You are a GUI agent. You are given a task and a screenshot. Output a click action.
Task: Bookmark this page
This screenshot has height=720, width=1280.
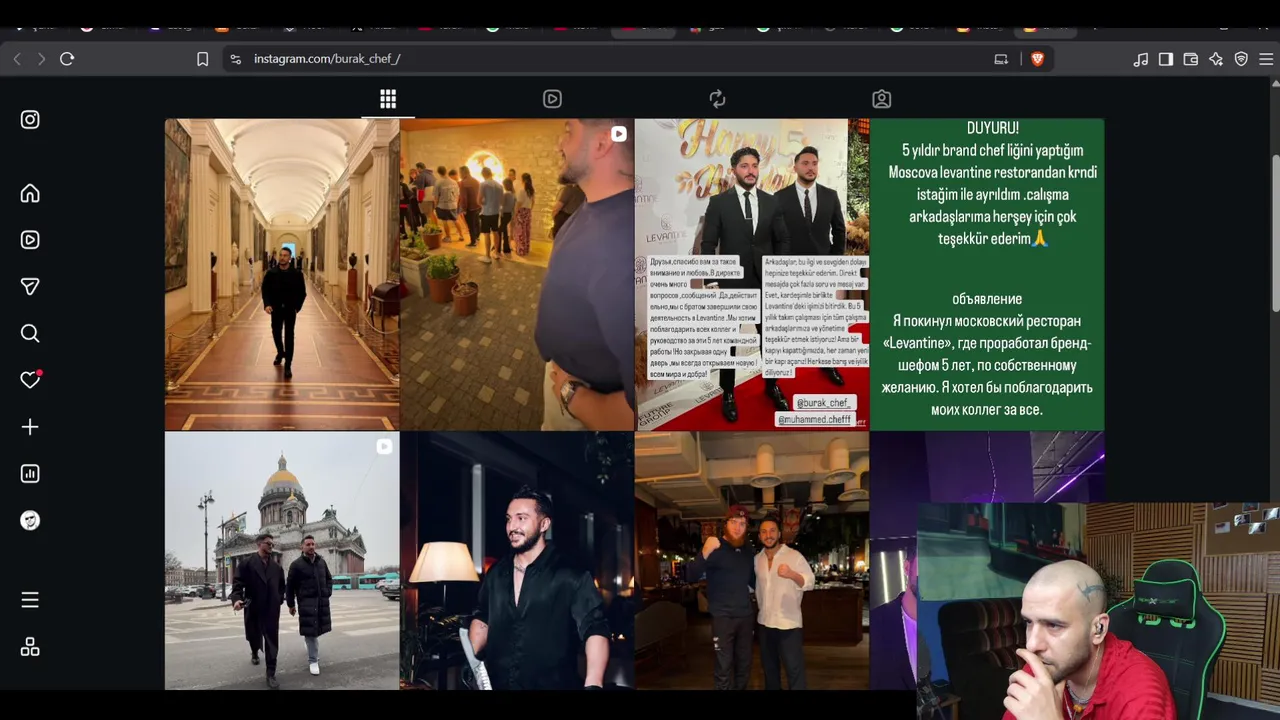pyautogui.click(x=202, y=59)
